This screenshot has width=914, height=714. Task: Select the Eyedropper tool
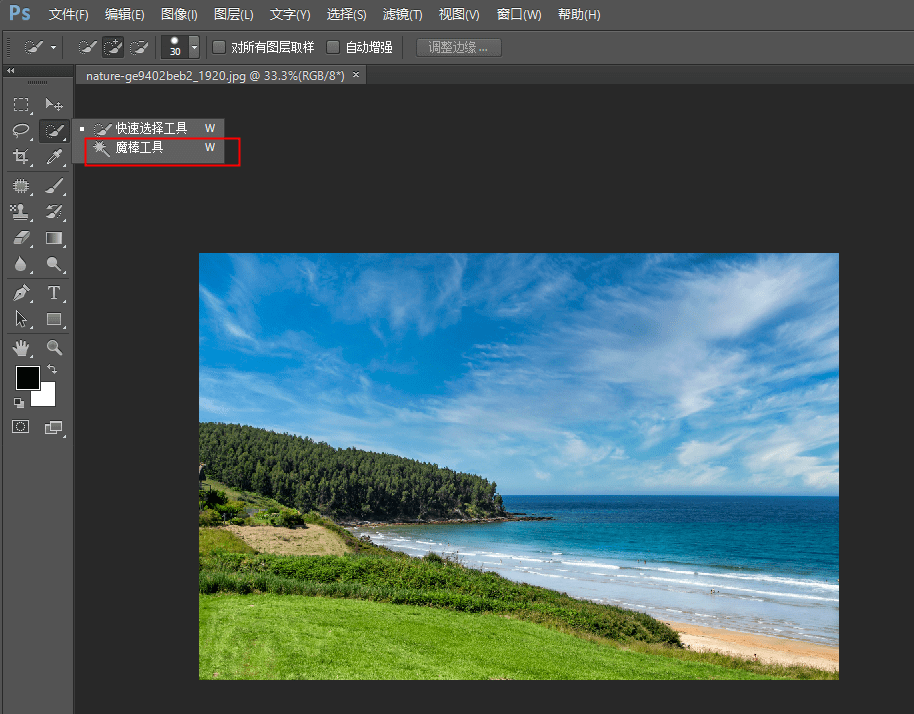(x=54, y=157)
